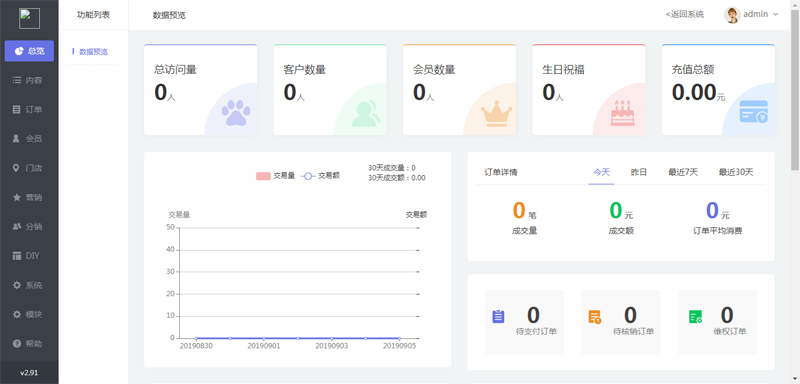Image resolution: width=800 pixels, height=384 pixels.
Task: Select the 会员 member icon in sidebar
Action: [x=17, y=139]
